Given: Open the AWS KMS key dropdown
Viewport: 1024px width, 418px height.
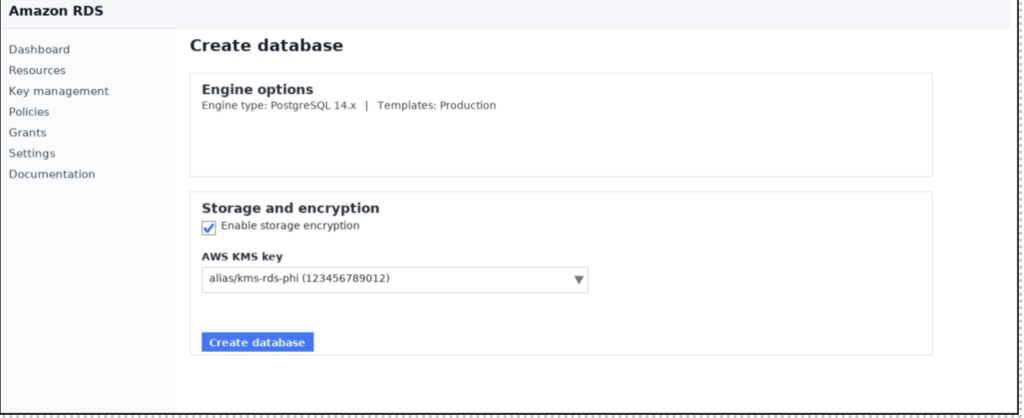Looking at the screenshot, I should point(394,280).
